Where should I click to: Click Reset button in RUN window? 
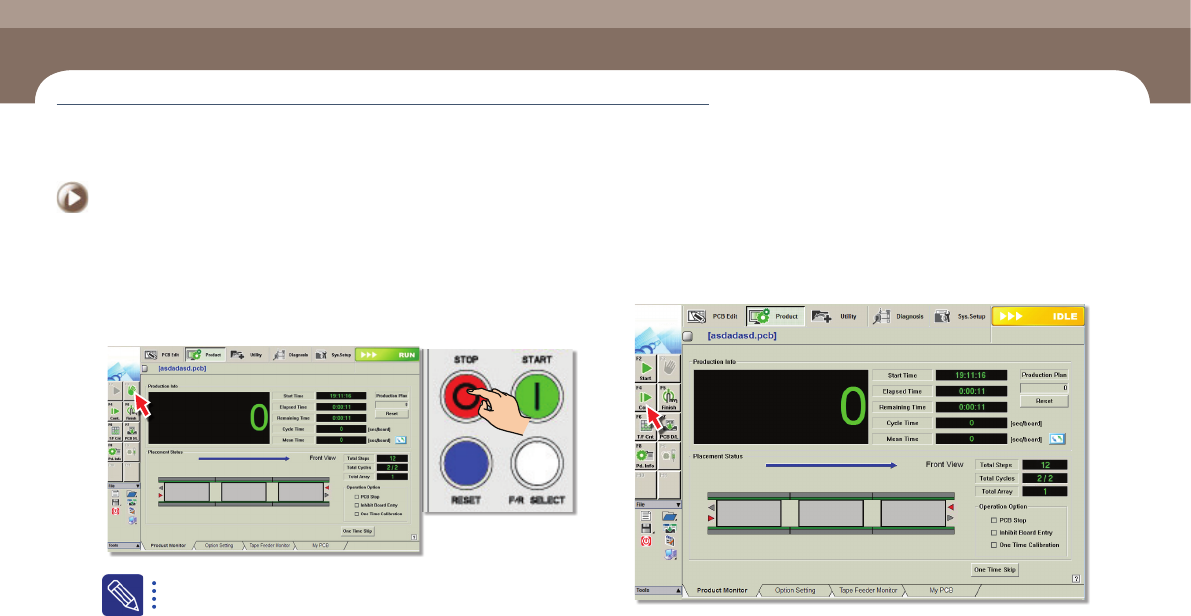click(x=392, y=413)
